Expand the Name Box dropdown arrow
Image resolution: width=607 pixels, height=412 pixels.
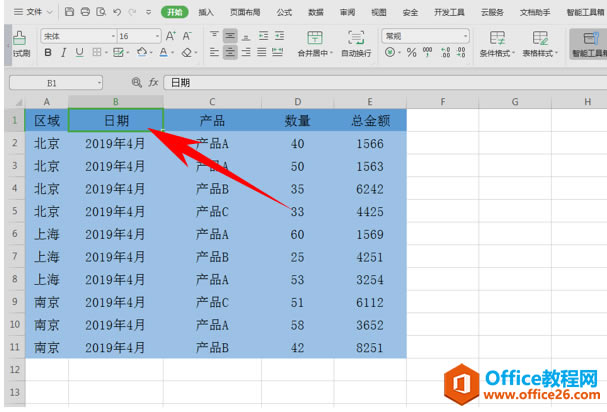99,82
